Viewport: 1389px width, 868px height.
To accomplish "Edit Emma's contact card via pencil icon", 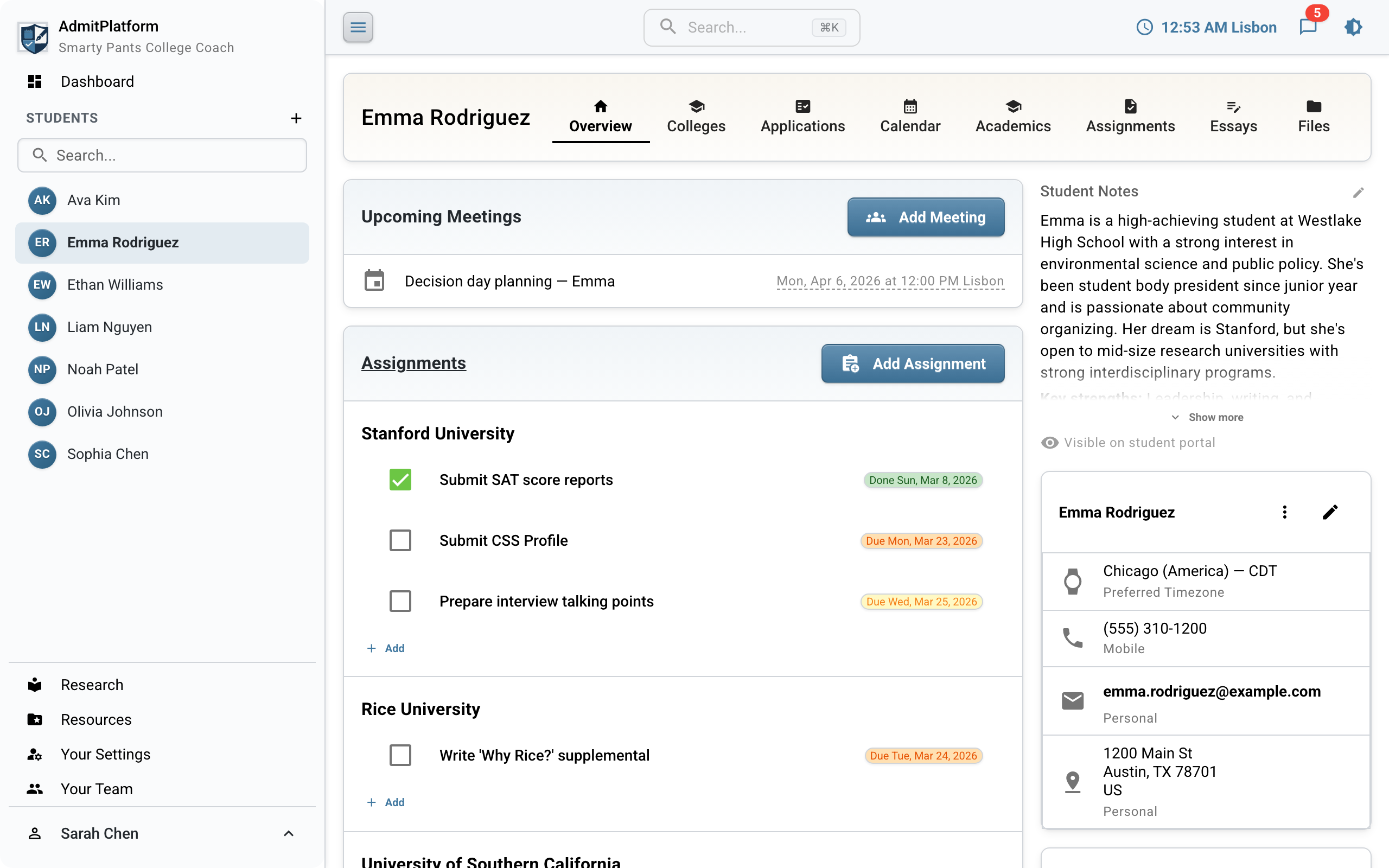I will click(1330, 512).
